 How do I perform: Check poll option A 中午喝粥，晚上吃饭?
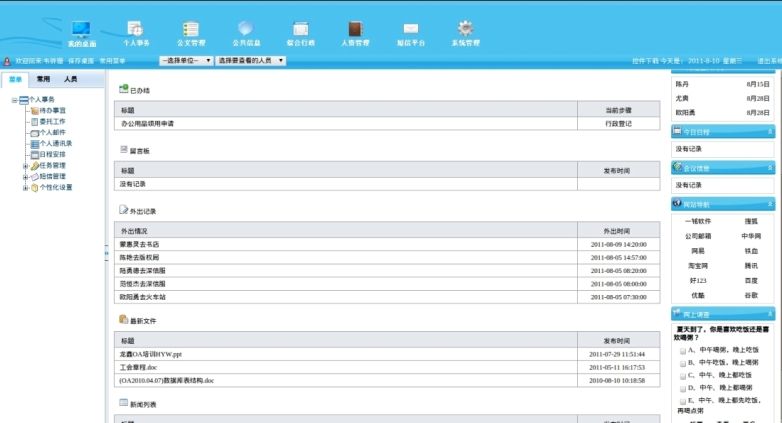[x=683, y=351]
